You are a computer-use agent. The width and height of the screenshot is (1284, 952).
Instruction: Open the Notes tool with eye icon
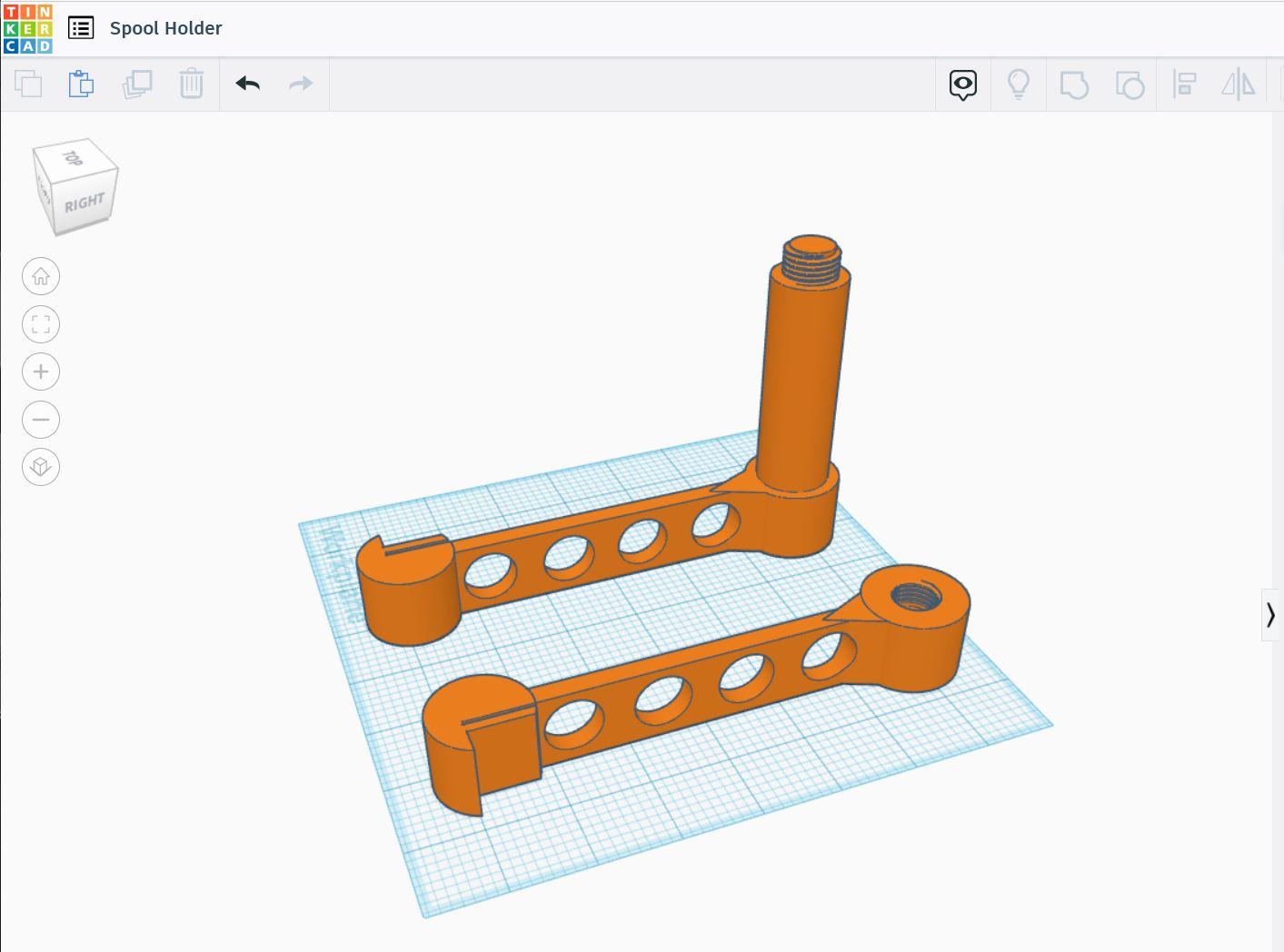pos(963,85)
